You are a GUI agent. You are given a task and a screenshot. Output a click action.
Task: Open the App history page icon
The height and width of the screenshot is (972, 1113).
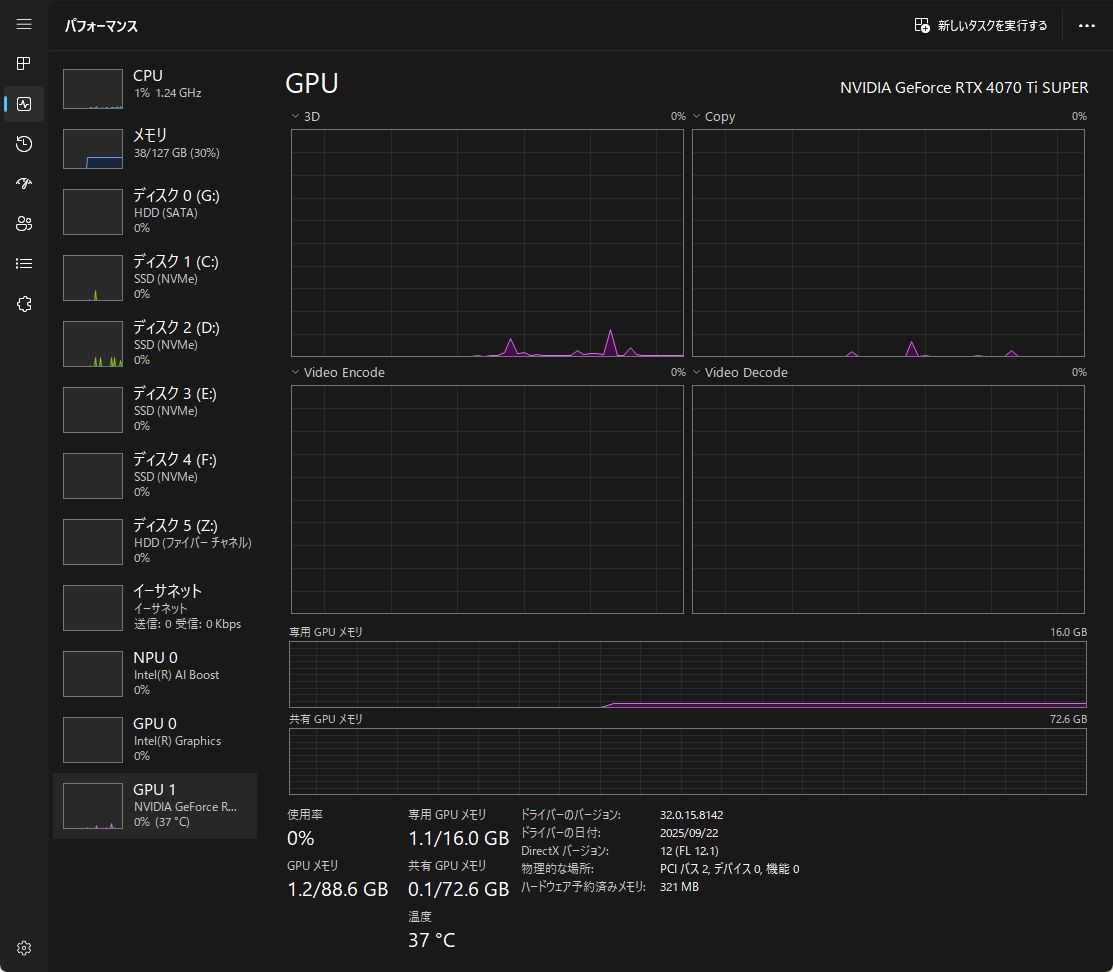24,144
